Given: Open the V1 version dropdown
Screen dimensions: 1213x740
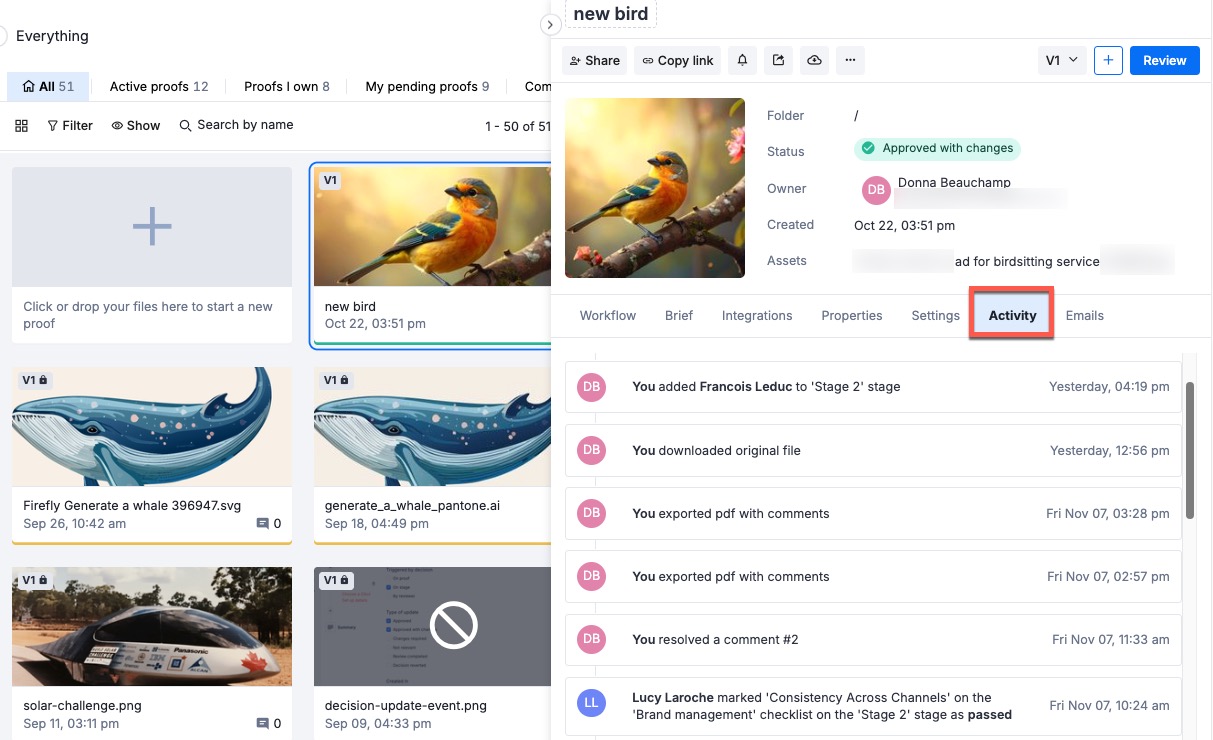Looking at the screenshot, I should (x=1061, y=60).
